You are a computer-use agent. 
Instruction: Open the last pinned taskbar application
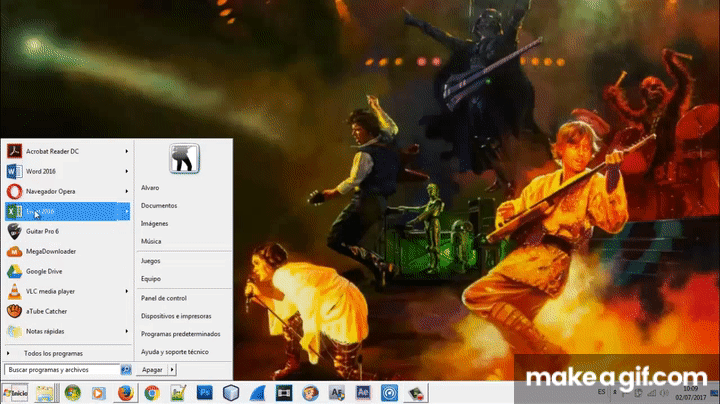click(x=416, y=393)
